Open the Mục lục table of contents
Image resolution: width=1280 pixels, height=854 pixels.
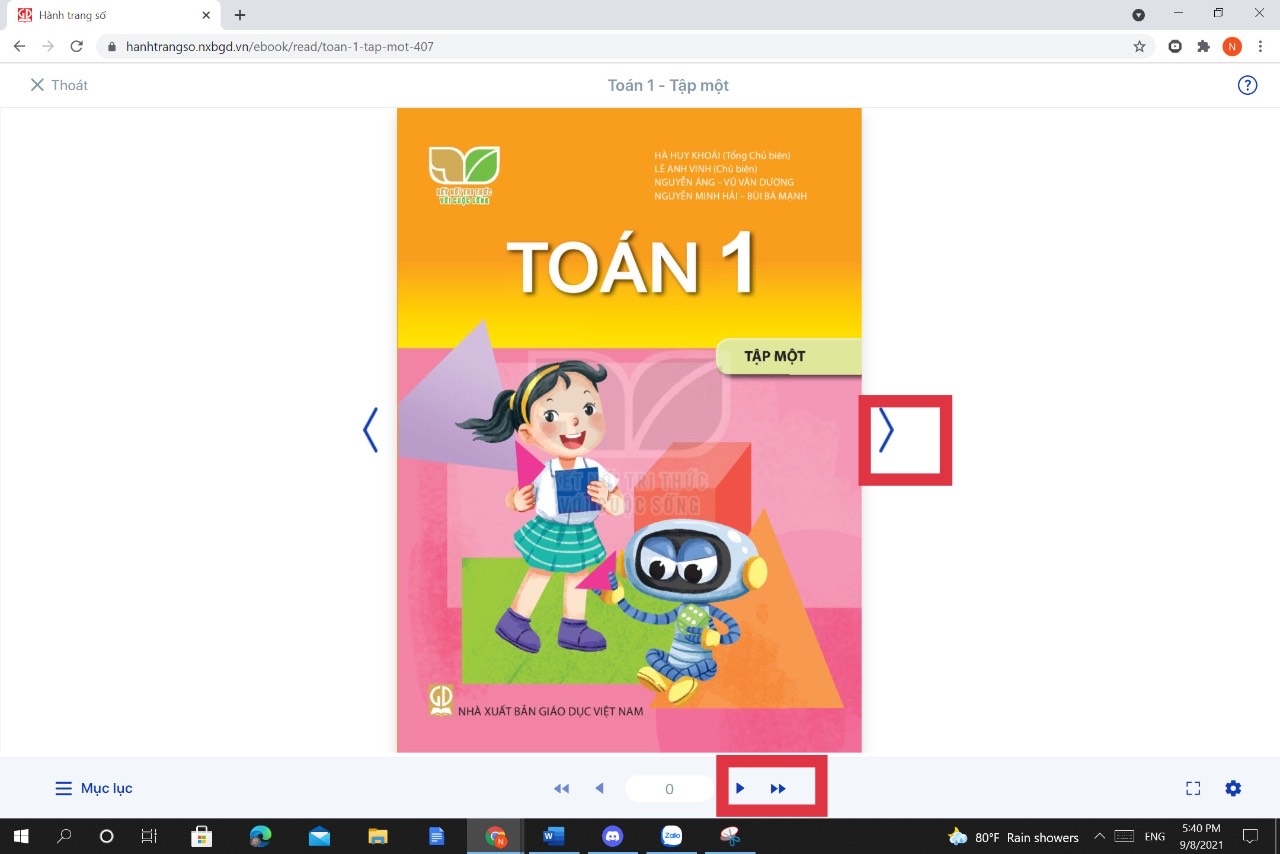click(93, 788)
